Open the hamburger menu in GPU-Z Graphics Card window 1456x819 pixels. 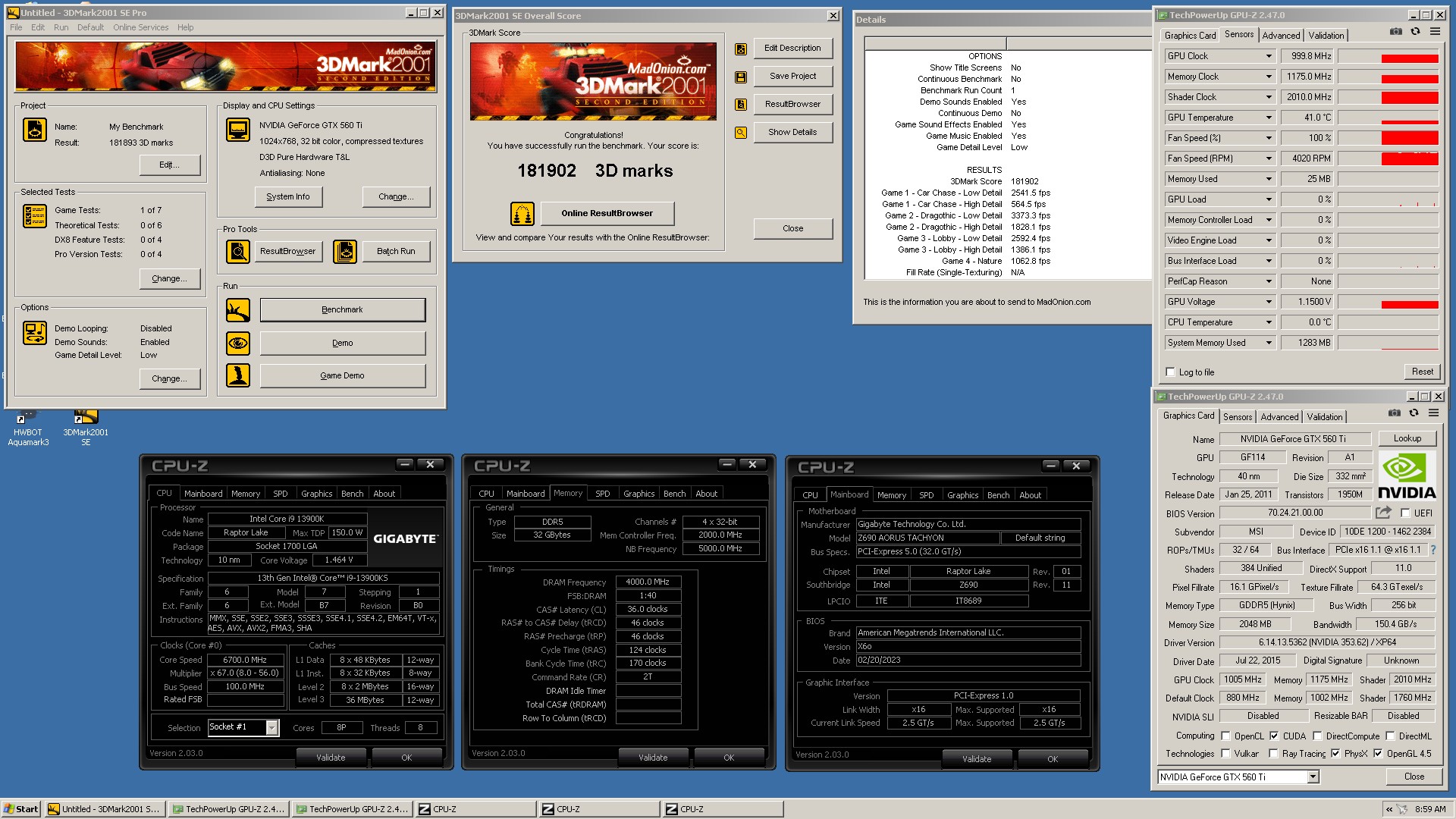click(1433, 413)
